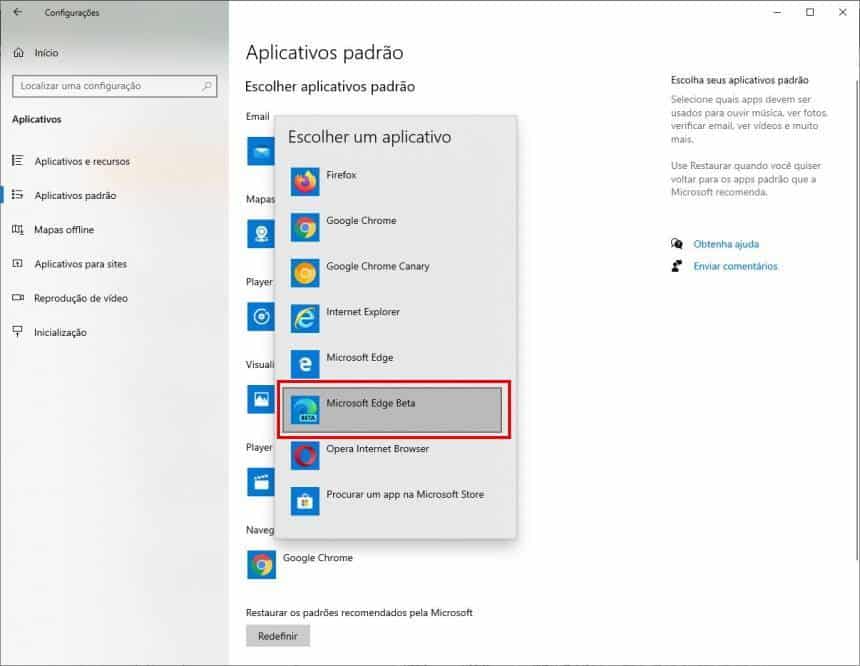Go back using the arrow icon
The width and height of the screenshot is (860, 666).
coord(18,12)
